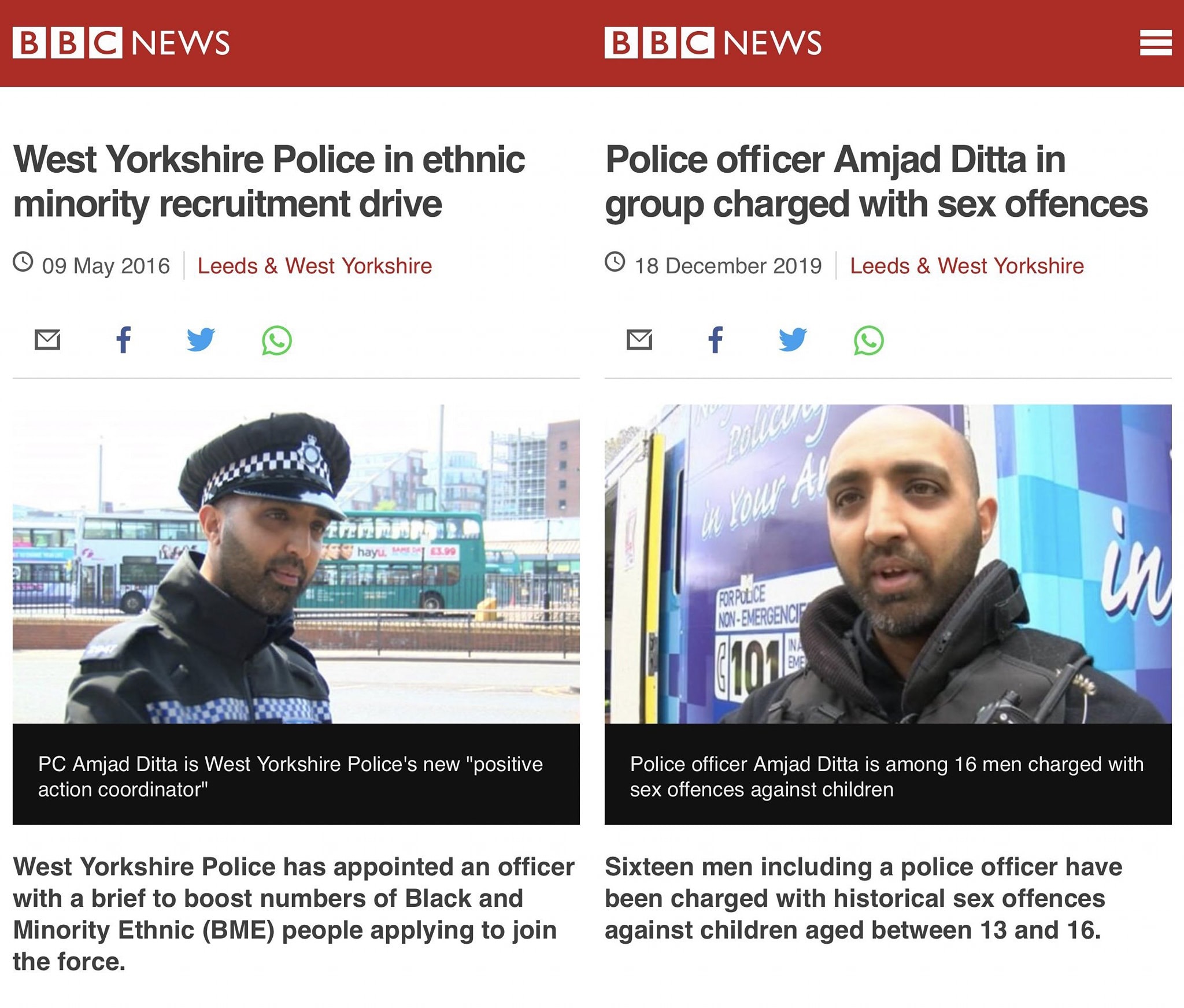1184x1008 pixels.
Task: Share recruitment drive article on WhatsApp
Action: pos(277,340)
